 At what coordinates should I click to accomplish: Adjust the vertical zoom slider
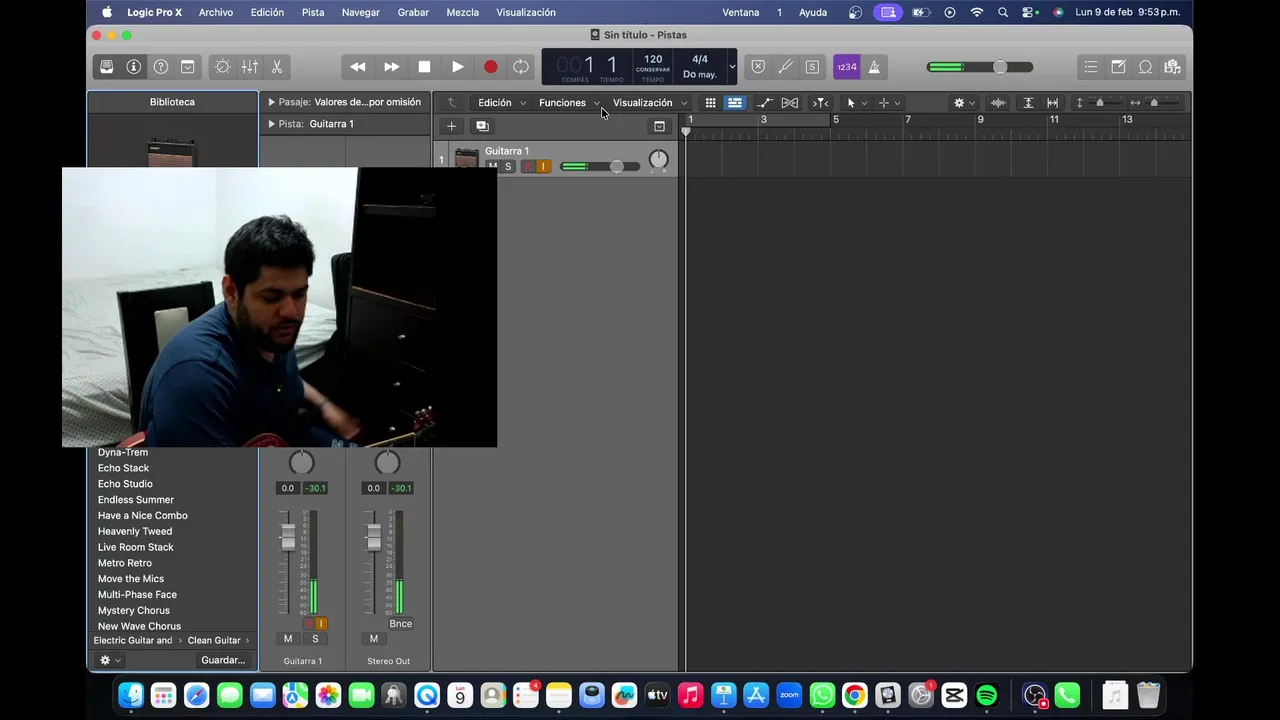pos(1100,103)
